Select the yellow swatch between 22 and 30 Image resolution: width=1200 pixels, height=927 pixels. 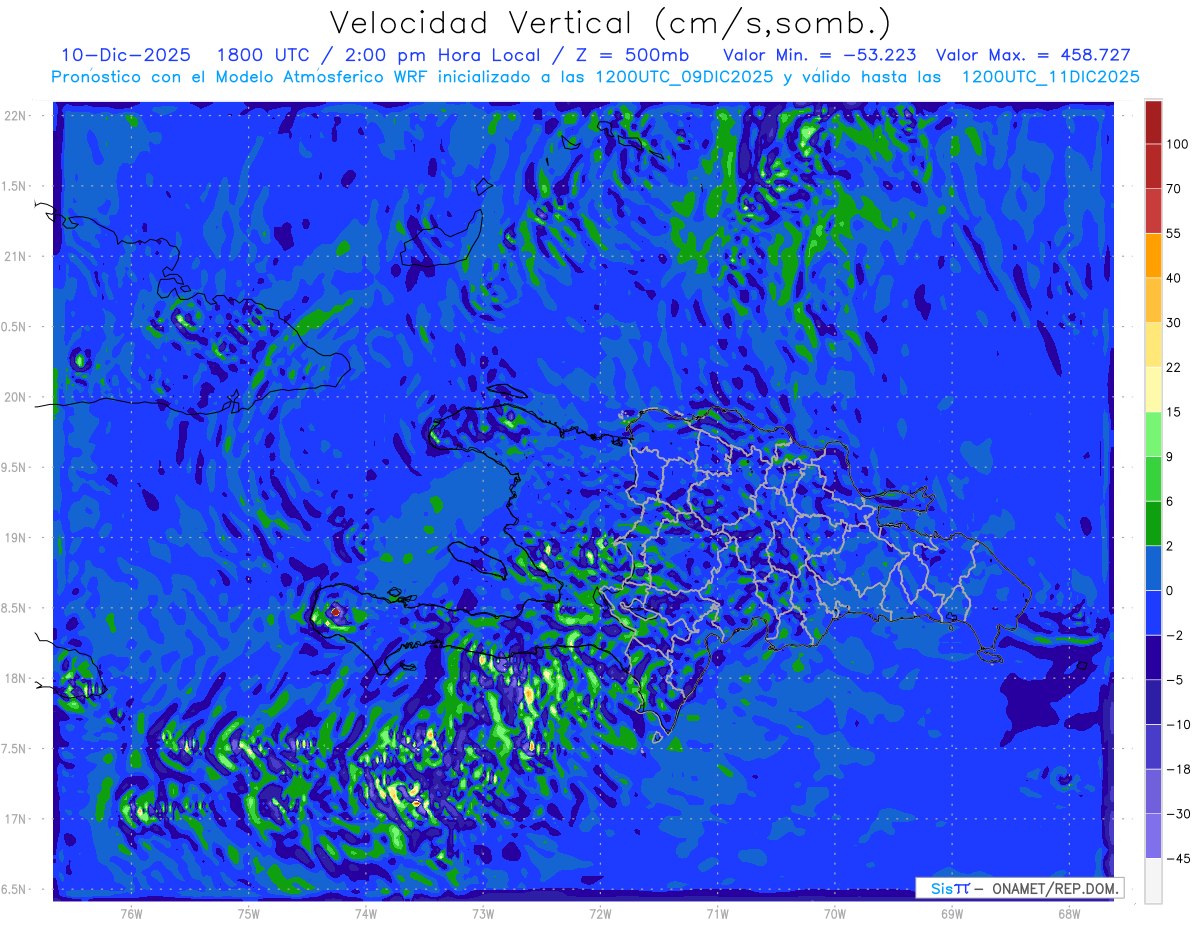click(x=1153, y=344)
